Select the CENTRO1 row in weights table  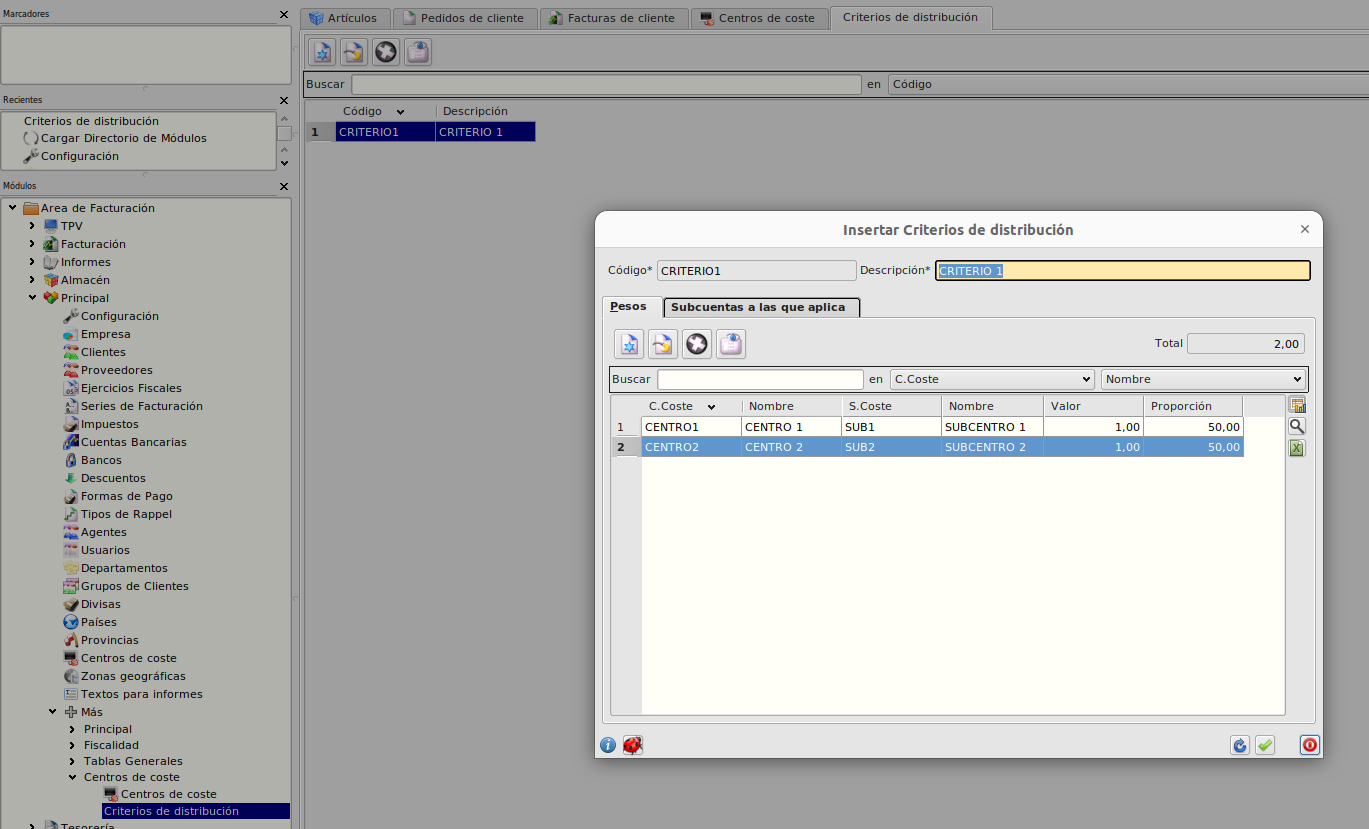[927, 427]
